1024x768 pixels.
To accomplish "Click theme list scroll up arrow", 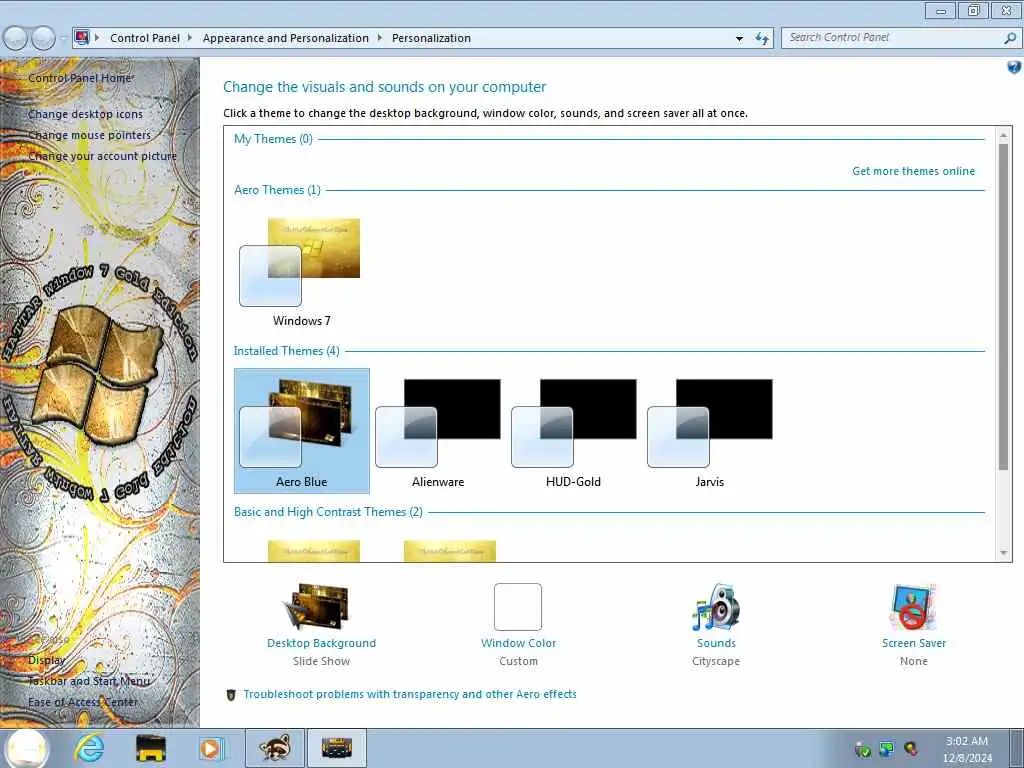I will click(x=1003, y=135).
